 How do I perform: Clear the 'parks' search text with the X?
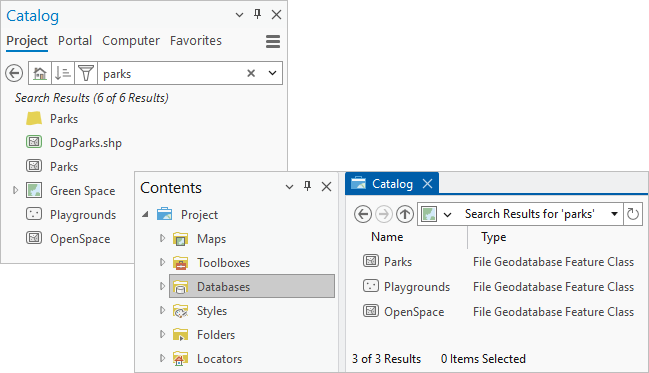tap(251, 73)
